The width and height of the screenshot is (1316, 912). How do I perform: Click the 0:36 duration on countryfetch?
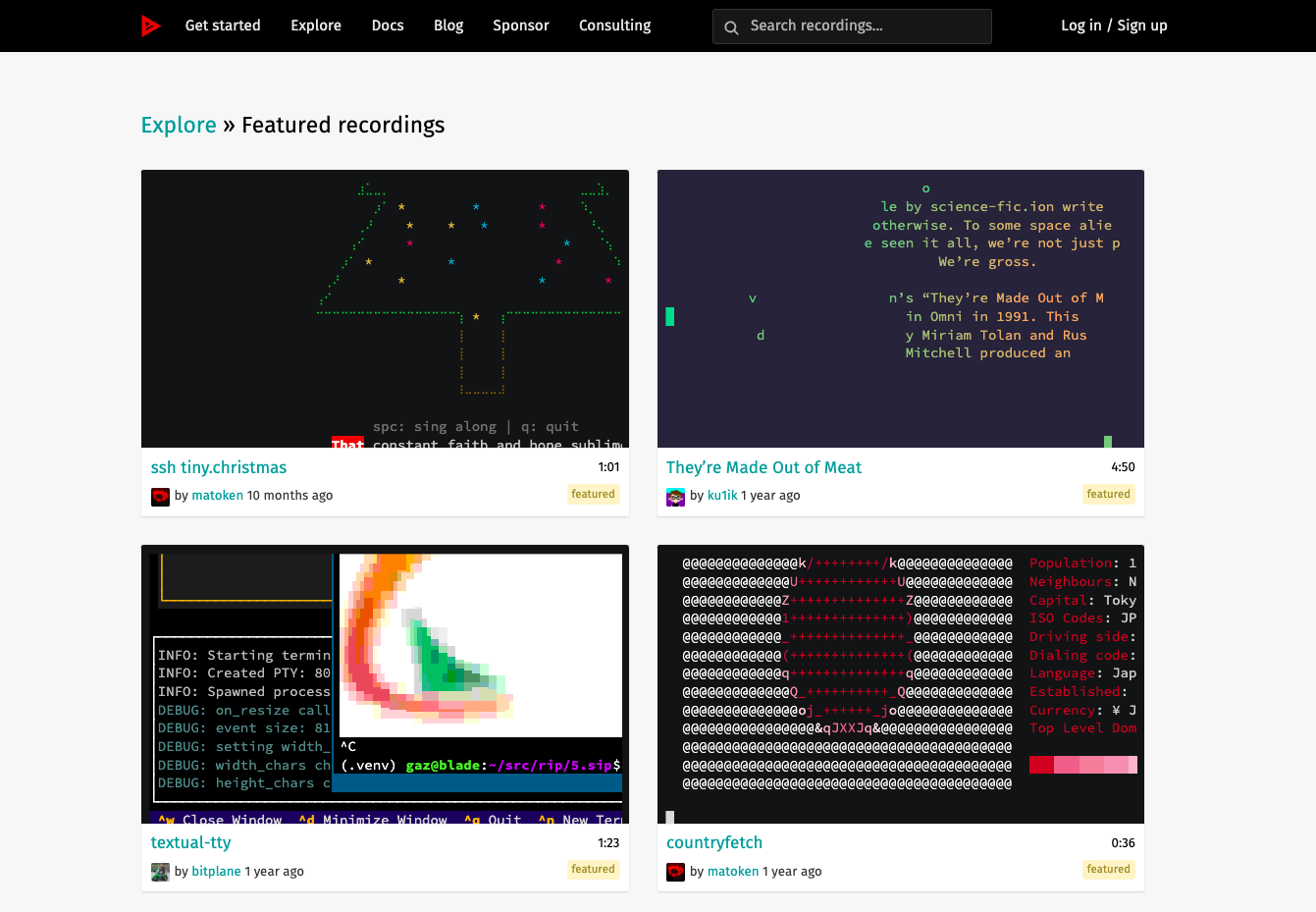[x=1123, y=843]
